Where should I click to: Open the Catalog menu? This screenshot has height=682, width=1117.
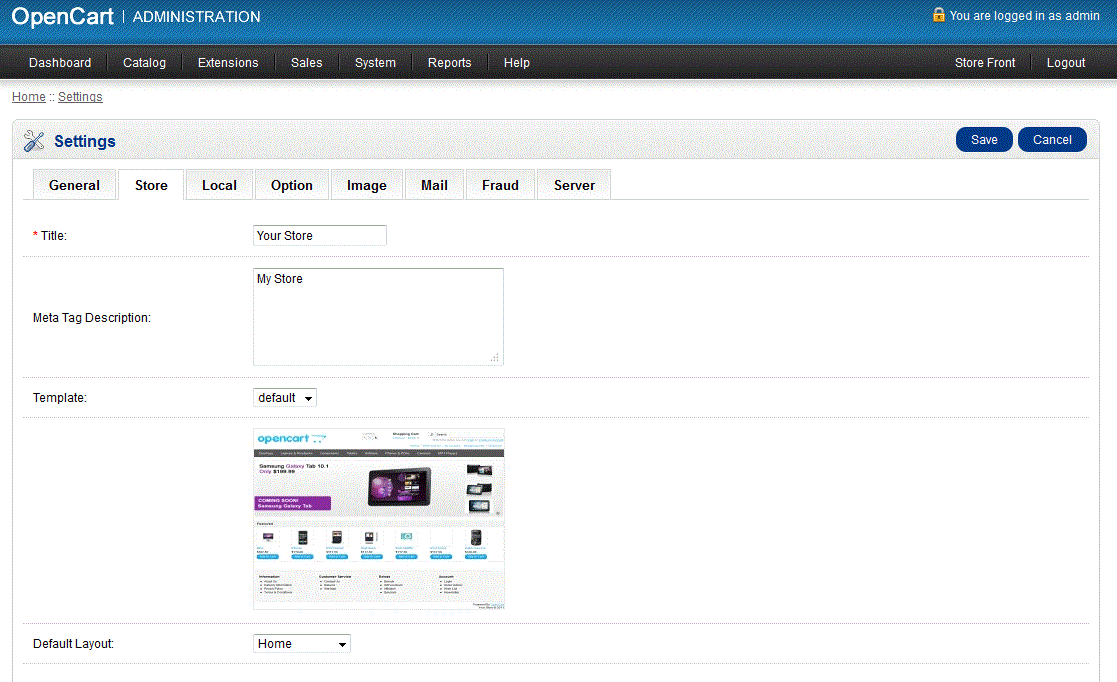click(144, 62)
